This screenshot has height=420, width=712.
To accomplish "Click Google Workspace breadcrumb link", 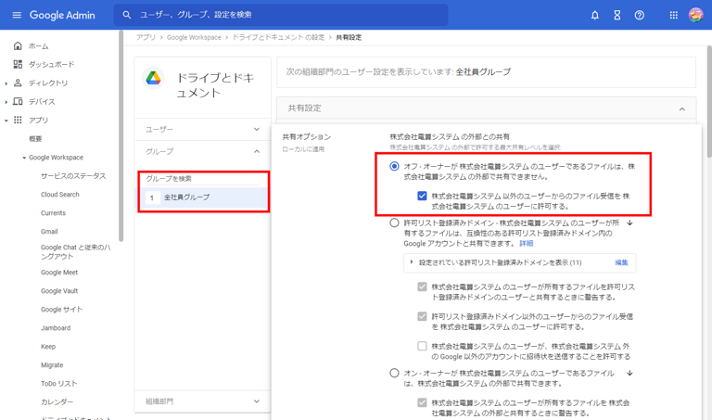I will pos(194,37).
